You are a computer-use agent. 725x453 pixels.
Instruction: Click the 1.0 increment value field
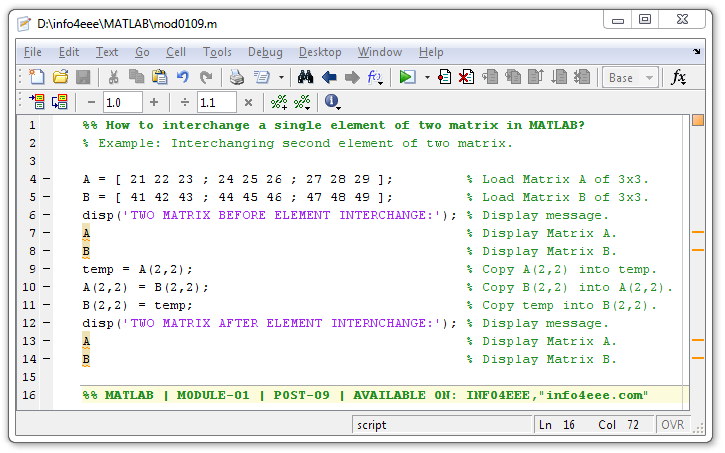tap(123, 102)
